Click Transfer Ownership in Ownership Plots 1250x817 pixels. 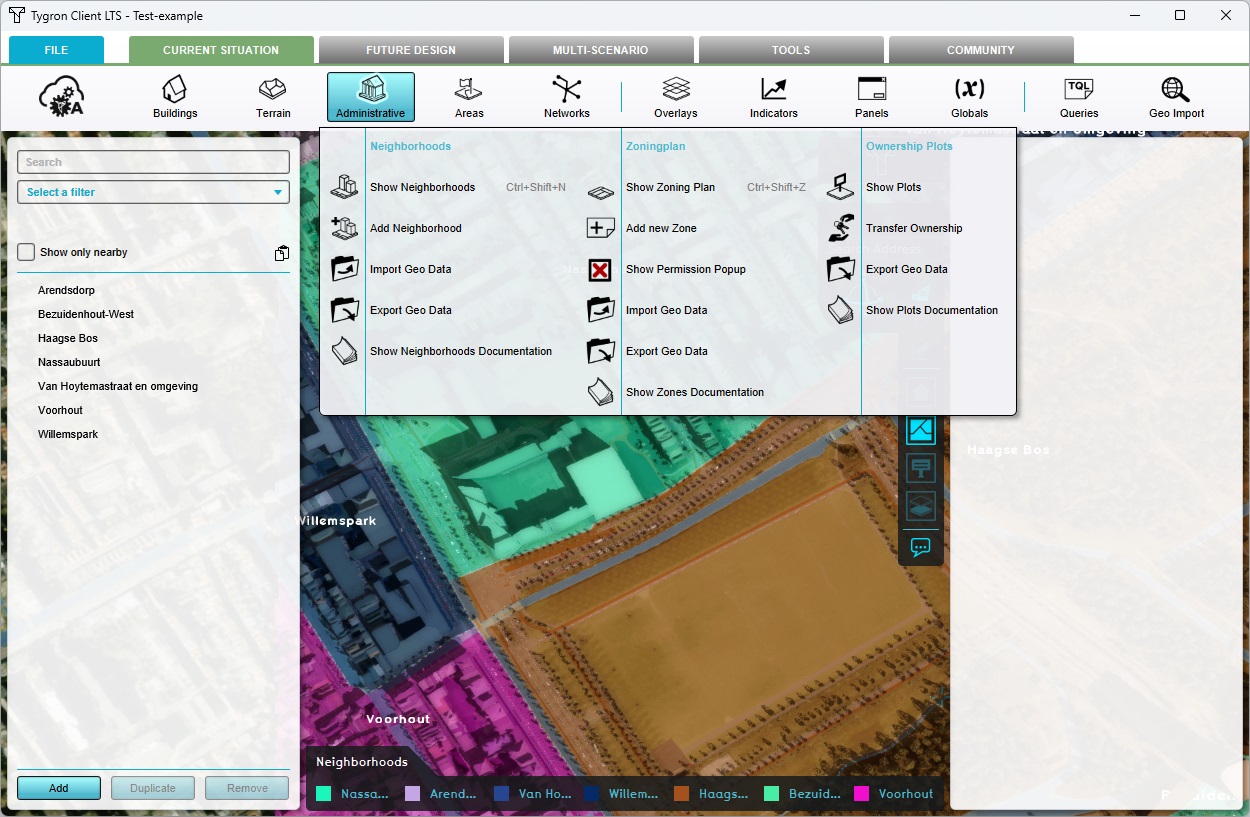[913, 228]
